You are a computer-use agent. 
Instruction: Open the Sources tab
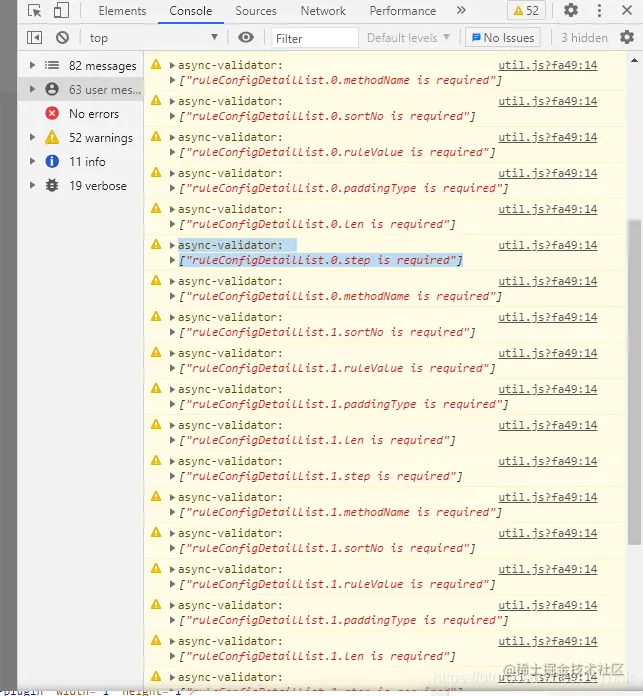(x=256, y=11)
